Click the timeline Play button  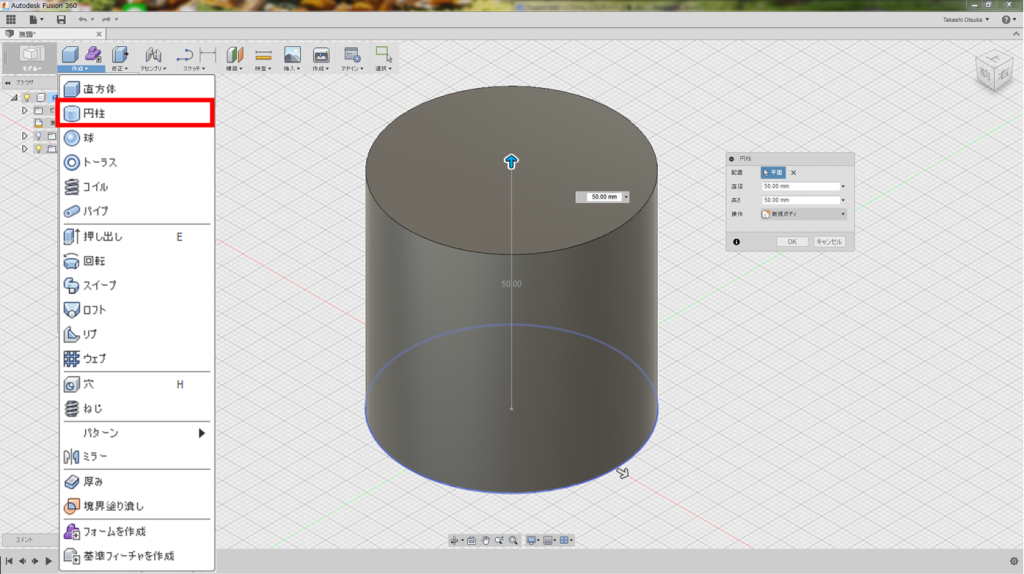click(x=48, y=561)
